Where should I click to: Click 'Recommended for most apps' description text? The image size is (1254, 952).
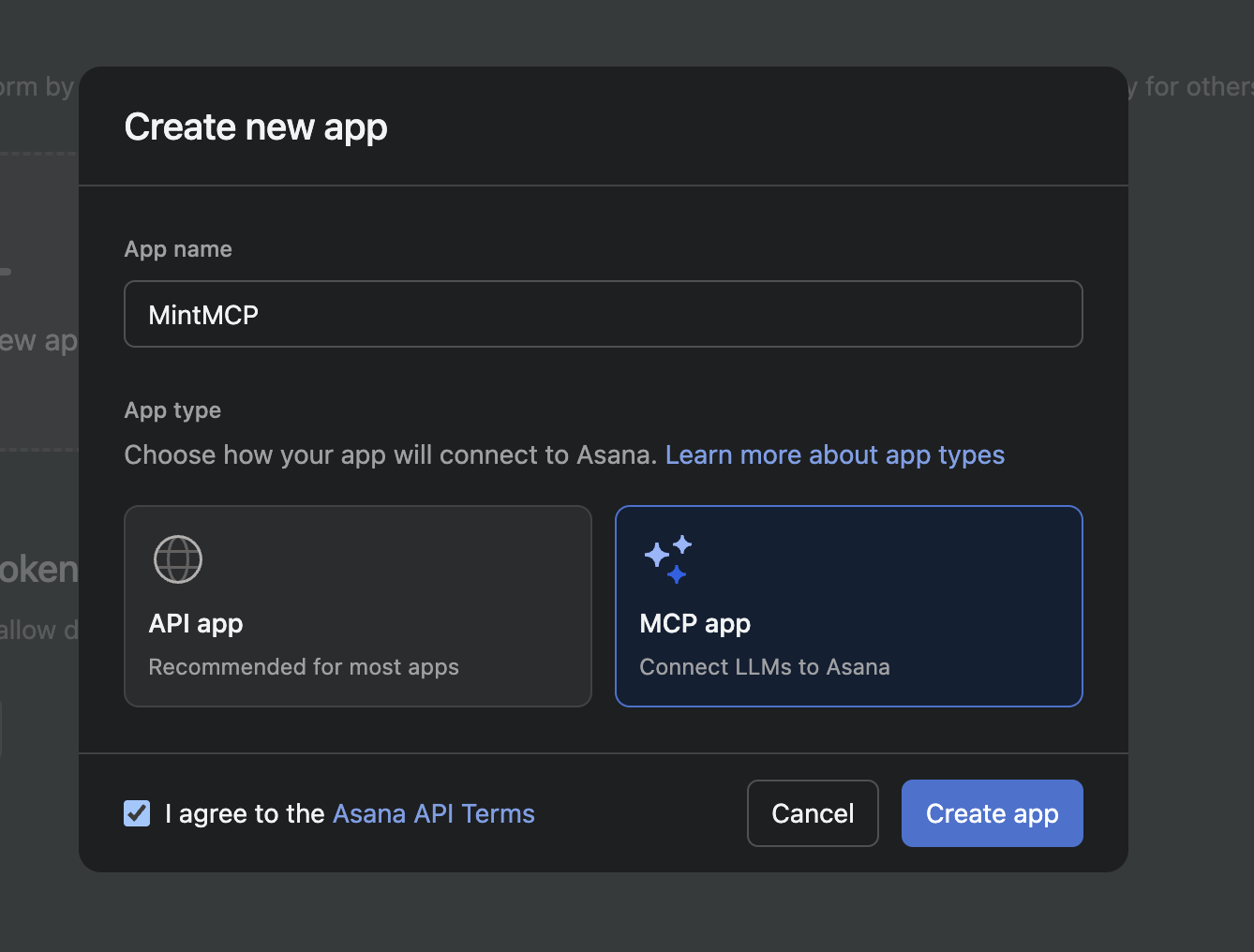point(304,667)
